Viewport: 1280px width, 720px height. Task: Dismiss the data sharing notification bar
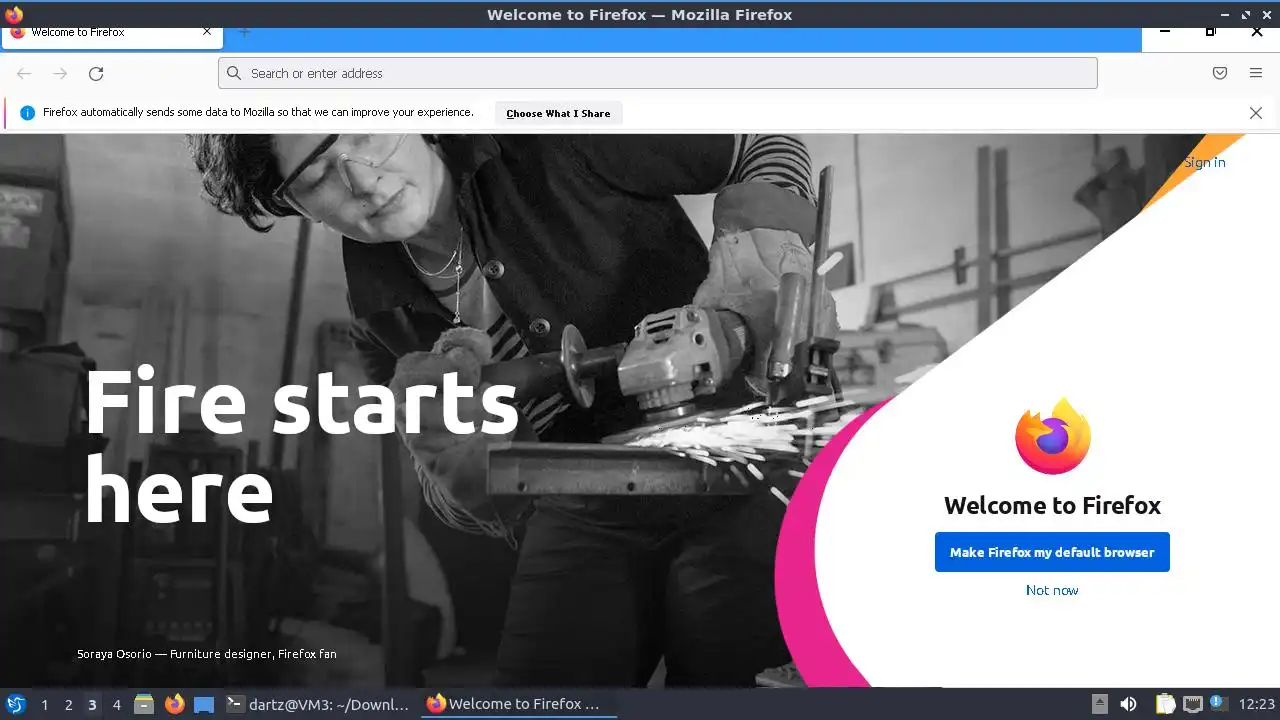pos(1256,113)
